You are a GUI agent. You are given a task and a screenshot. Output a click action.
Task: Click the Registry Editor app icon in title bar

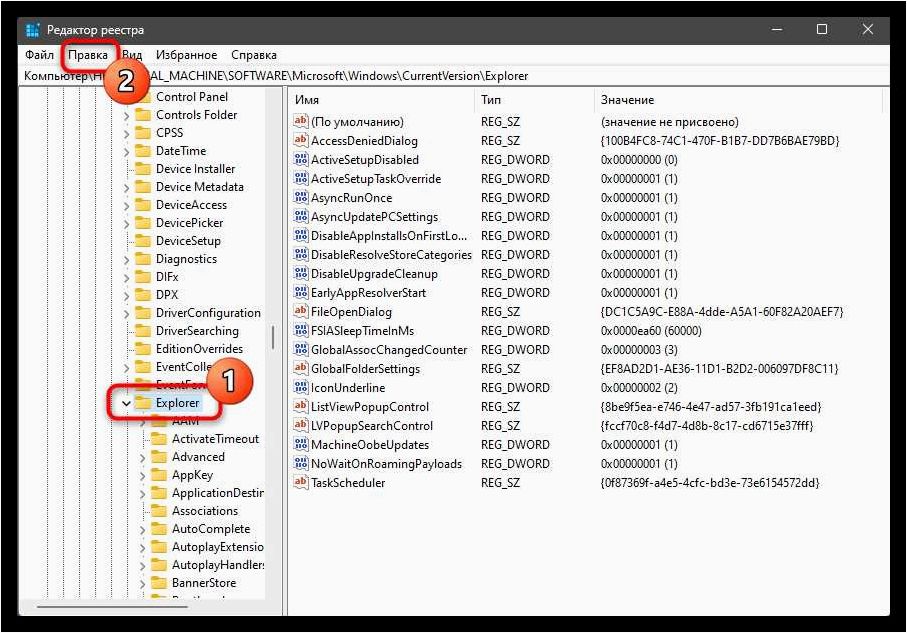pos(34,30)
